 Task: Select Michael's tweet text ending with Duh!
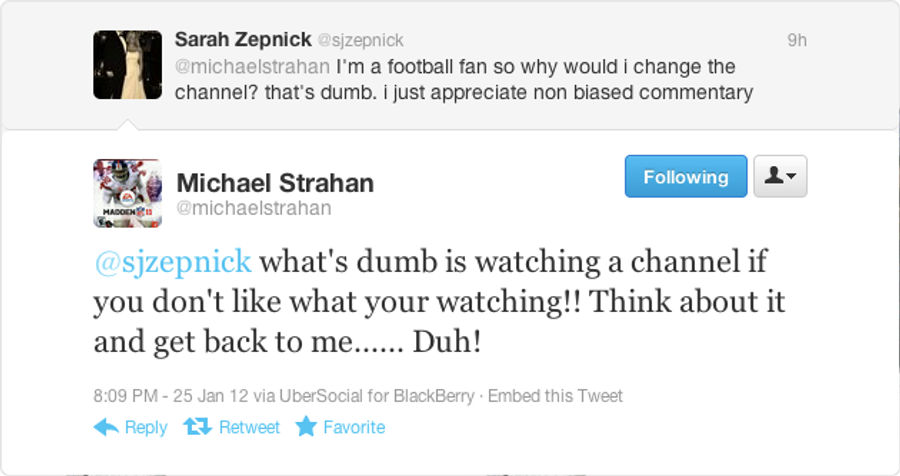[x=439, y=301]
